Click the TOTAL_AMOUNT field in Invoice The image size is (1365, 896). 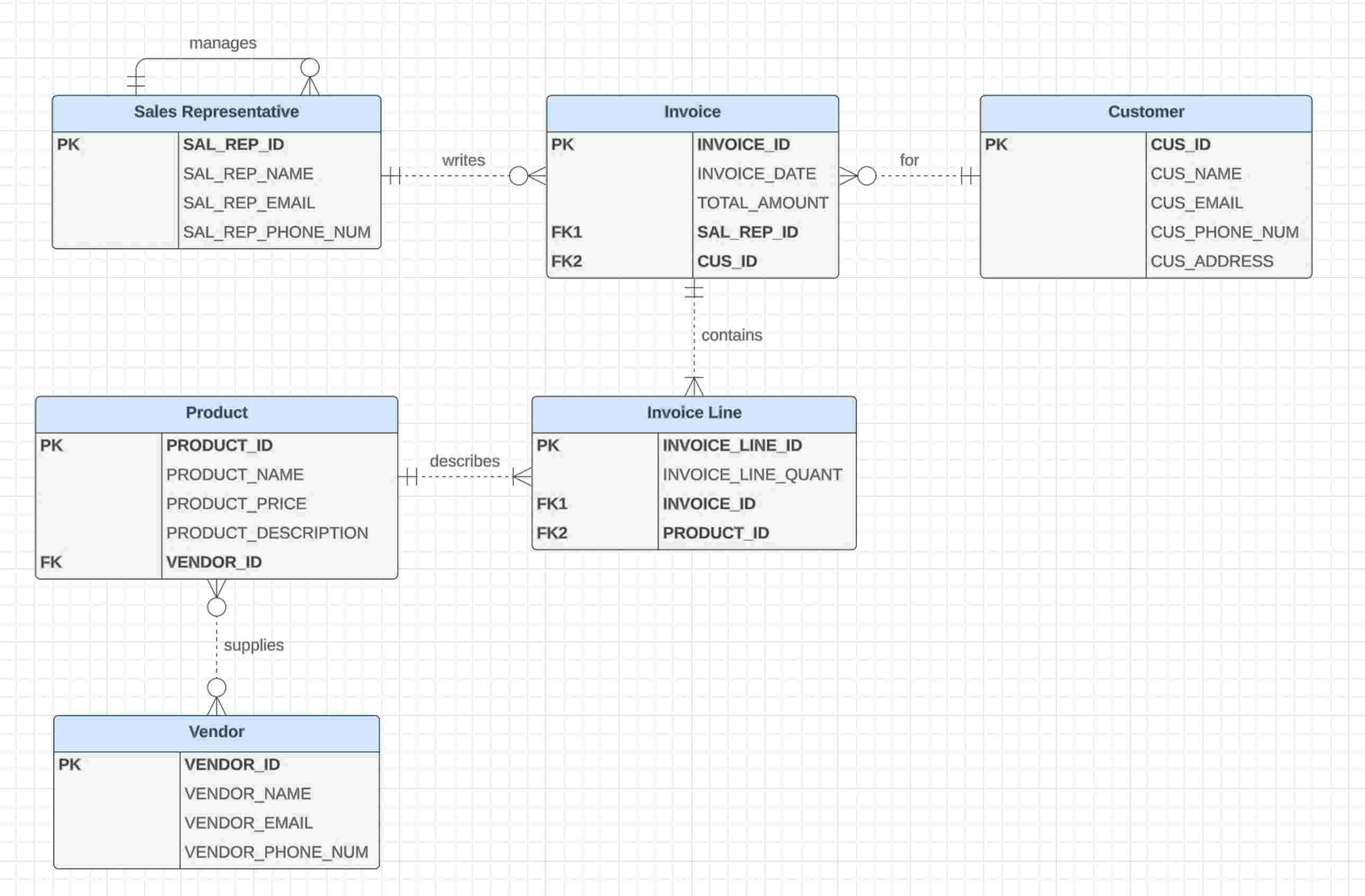762,203
